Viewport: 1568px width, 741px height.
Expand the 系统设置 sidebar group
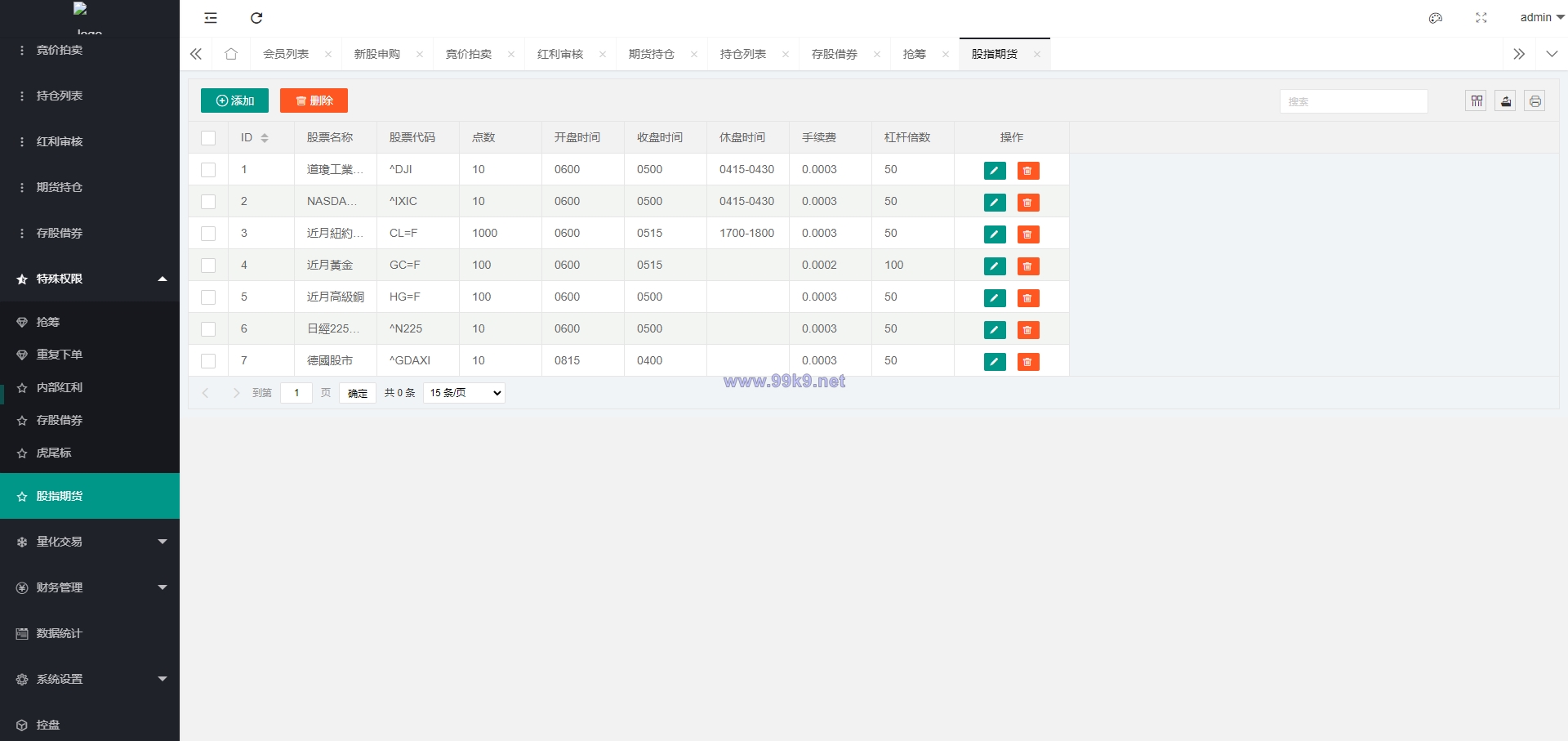[90, 679]
